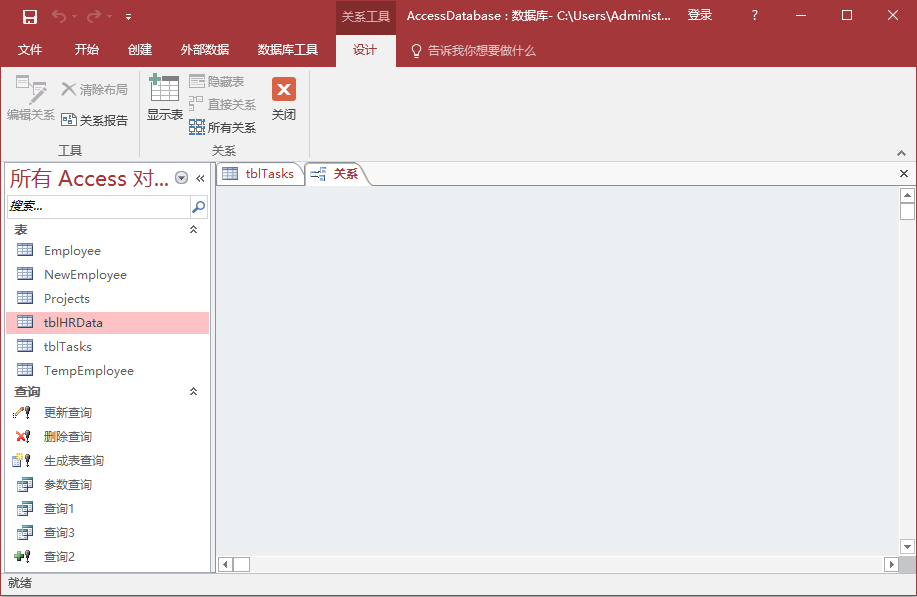Click the Show Table (显示表) icon
The image size is (917, 597).
point(164,98)
